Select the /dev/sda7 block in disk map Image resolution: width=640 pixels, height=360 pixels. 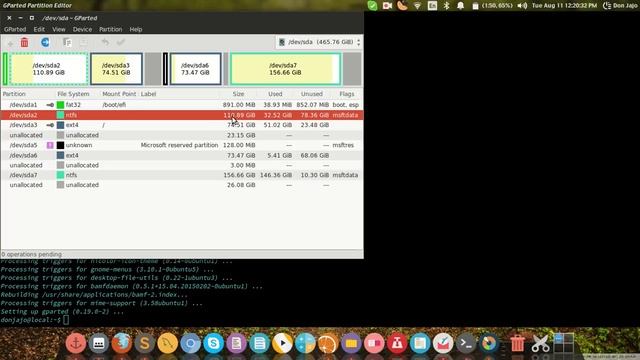coord(285,69)
